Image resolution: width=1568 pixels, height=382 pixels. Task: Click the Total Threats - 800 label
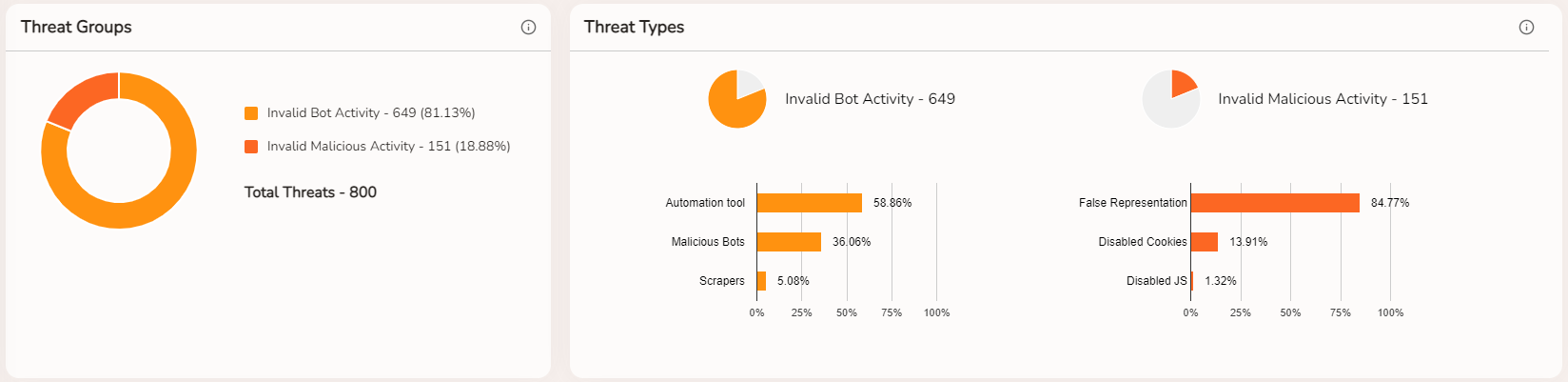point(310,192)
